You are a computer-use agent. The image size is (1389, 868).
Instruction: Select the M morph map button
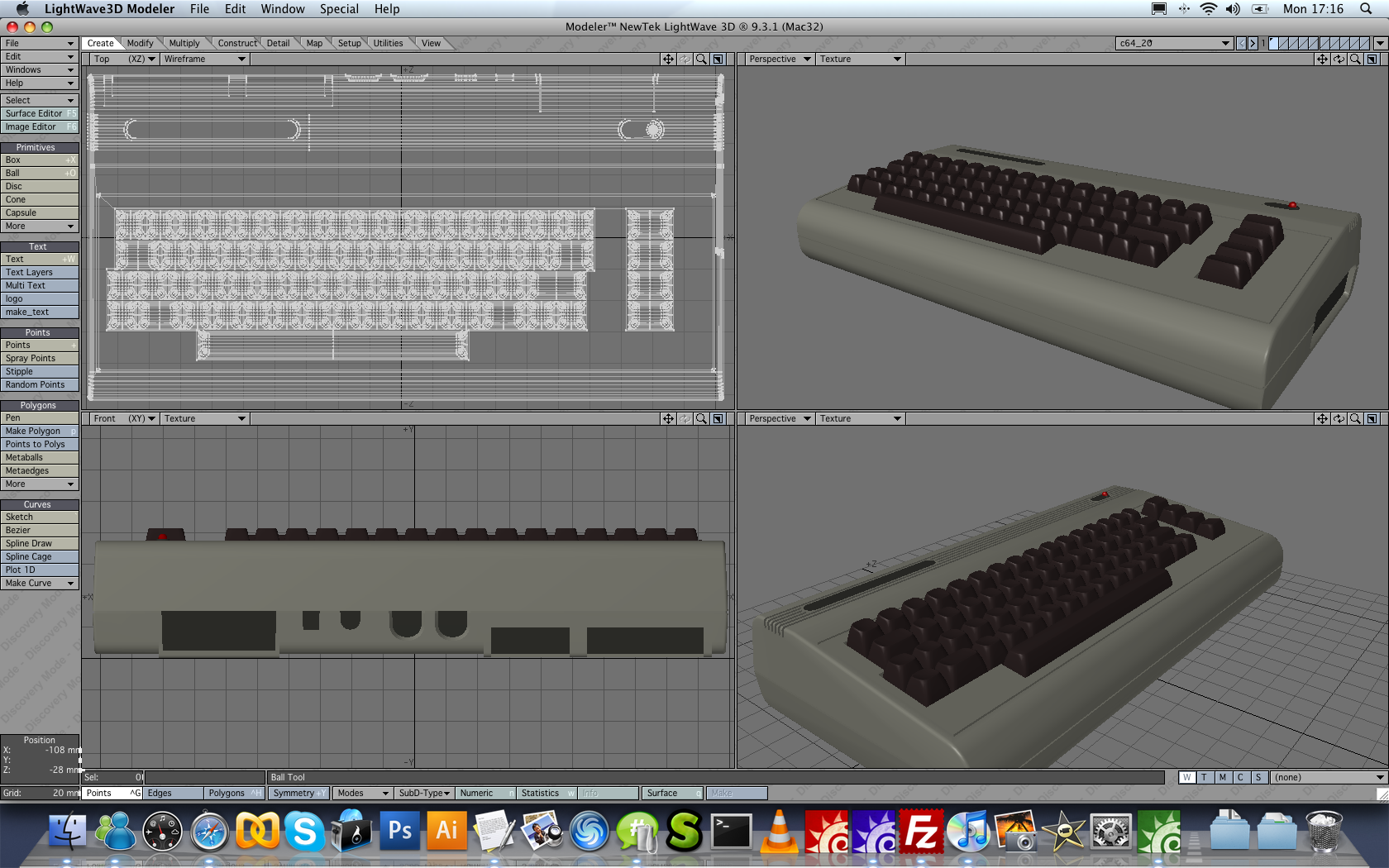(1223, 777)
